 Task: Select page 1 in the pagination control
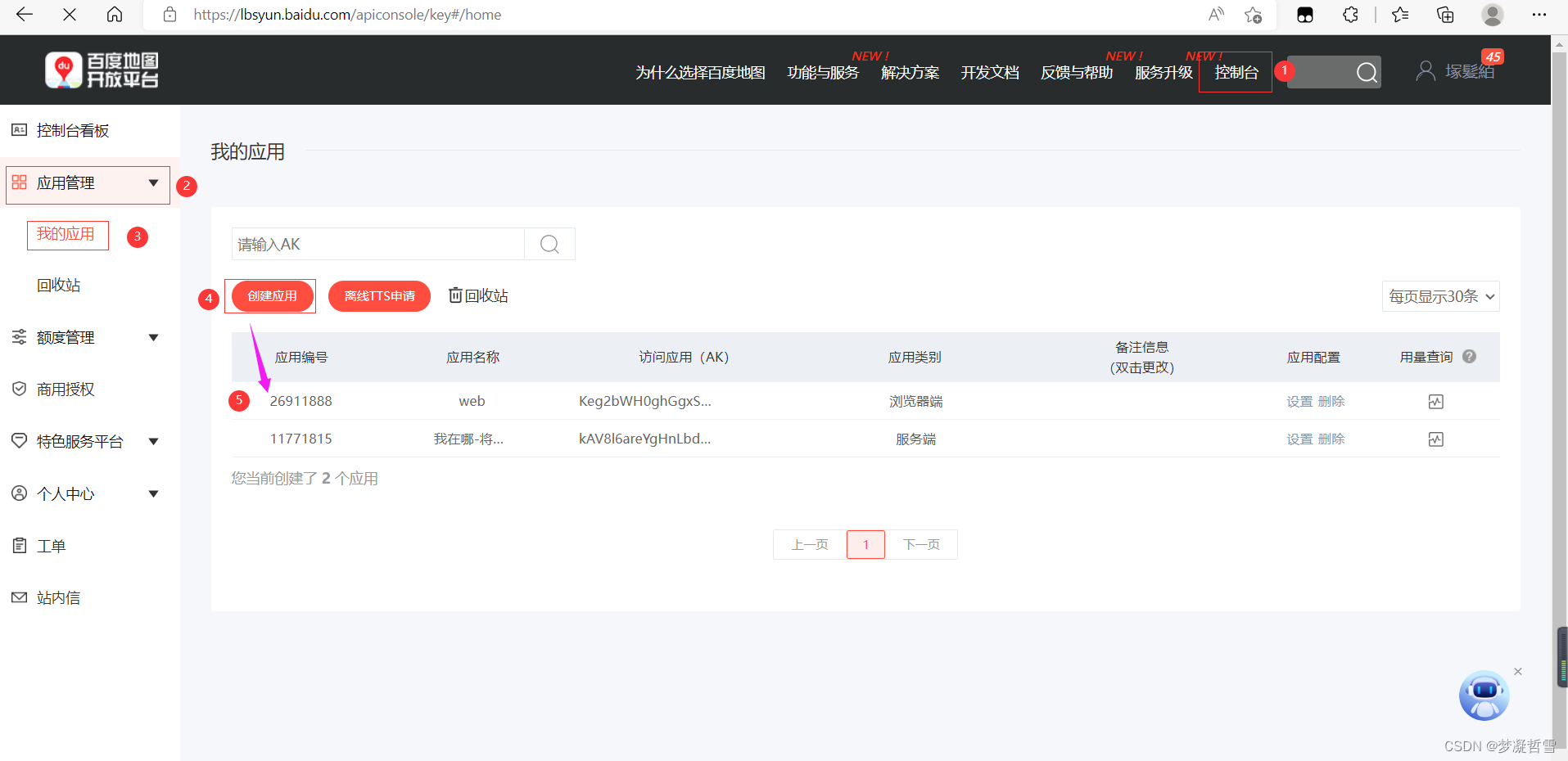[x=865, y=543]
